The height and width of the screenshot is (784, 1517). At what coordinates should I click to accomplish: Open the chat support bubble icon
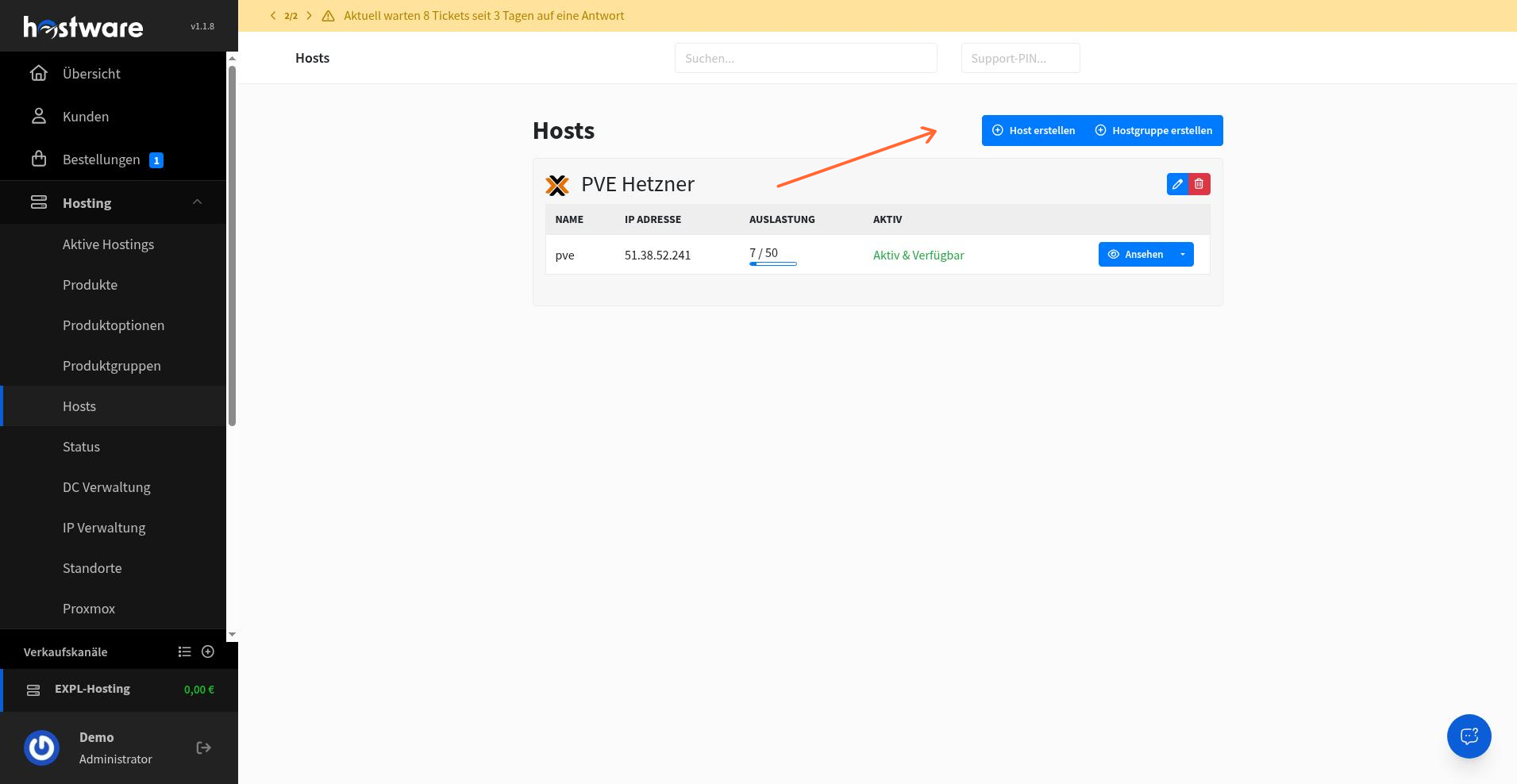click(1469, 736)
